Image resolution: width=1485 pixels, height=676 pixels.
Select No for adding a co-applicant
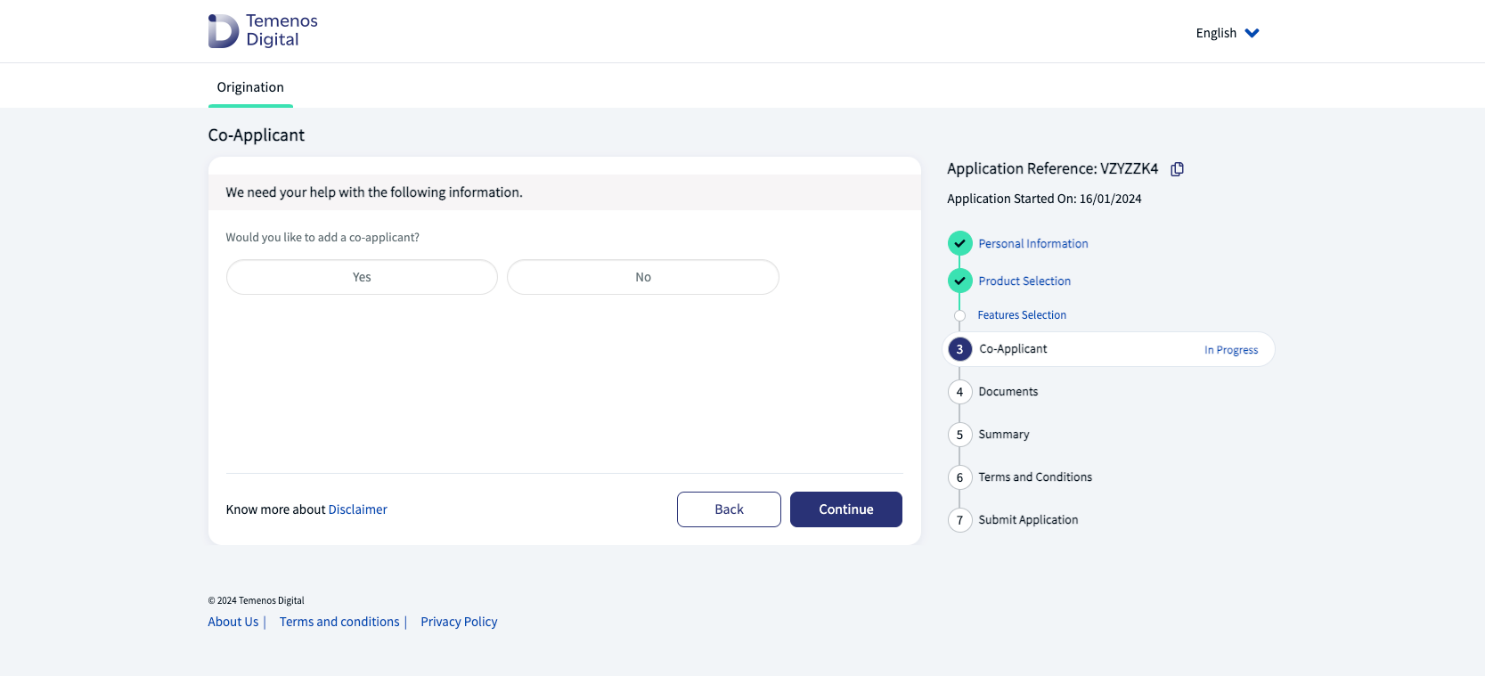click(643, 277)
